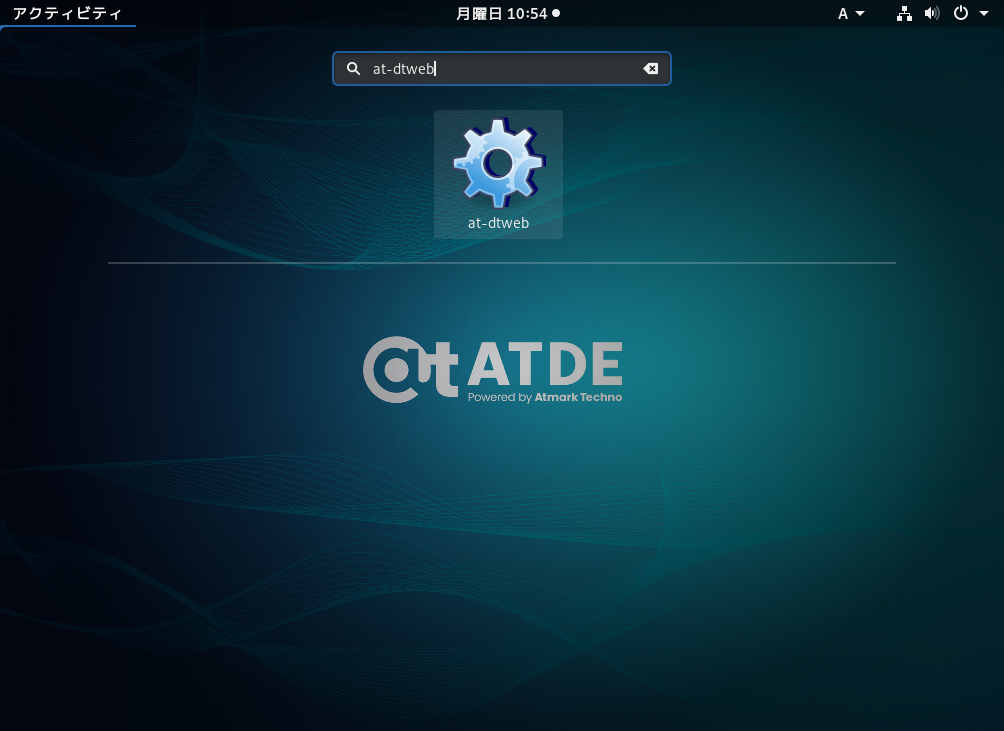Click the volume speaker icon
The height and width of the screenshot is (731, 1004).
click(x=932, y=13)
